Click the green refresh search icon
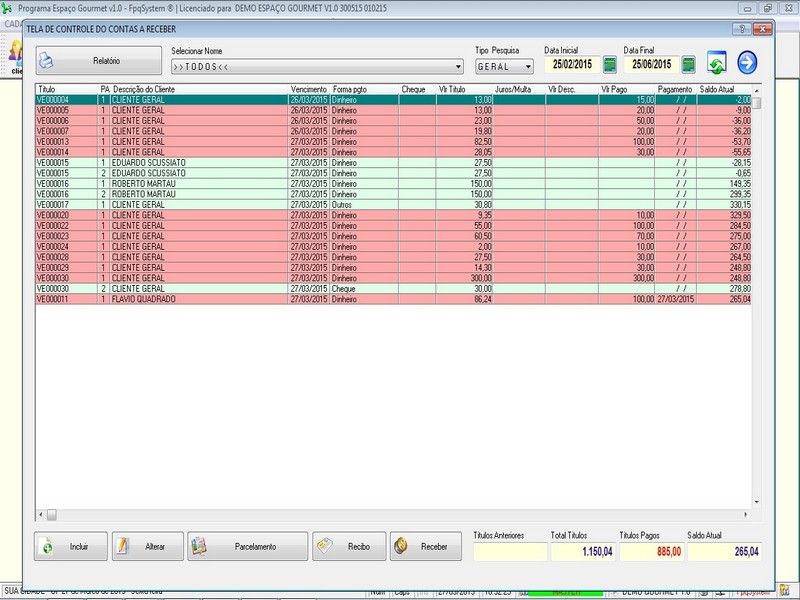Viewport: 800px width, 600px height. [717, 64]
